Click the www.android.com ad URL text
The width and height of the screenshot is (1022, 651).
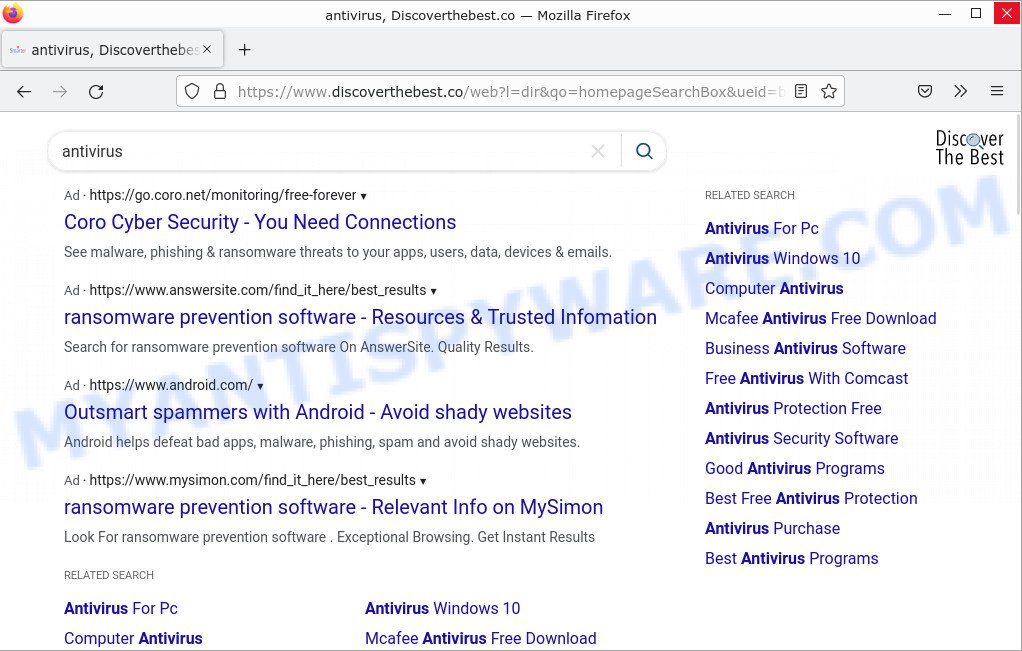click(x=171, y=386)
